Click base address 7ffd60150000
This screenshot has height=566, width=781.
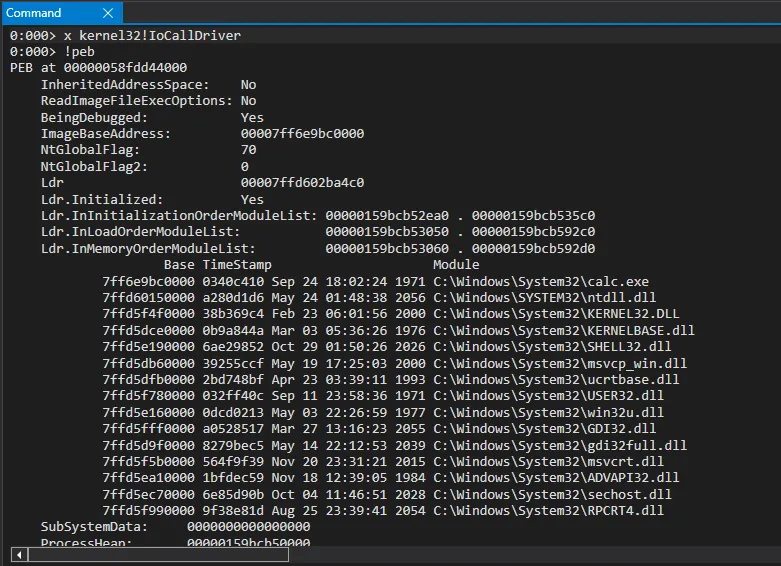[x=148, y=297]
